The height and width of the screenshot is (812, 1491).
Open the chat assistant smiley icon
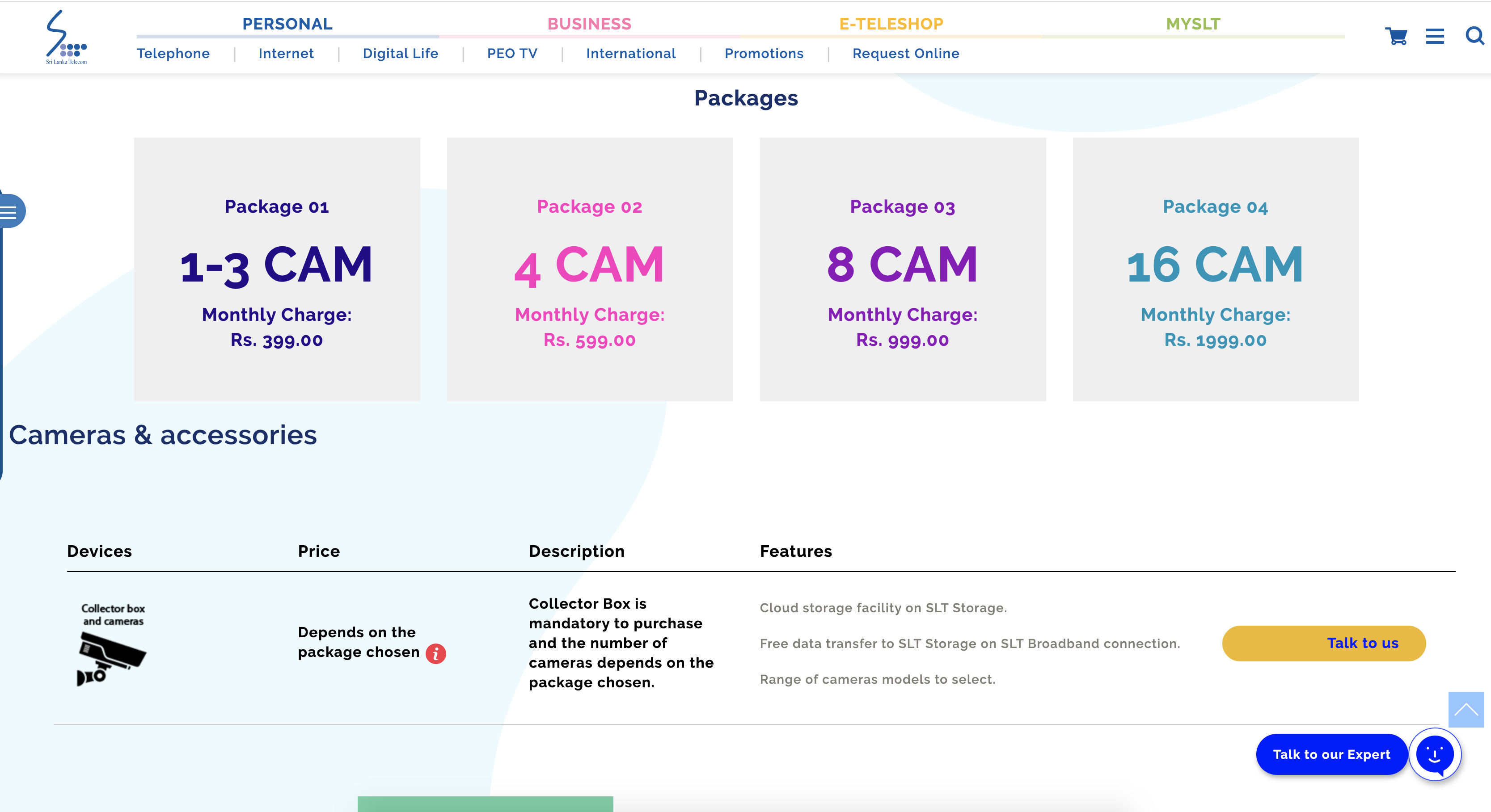coord(1435,754)
